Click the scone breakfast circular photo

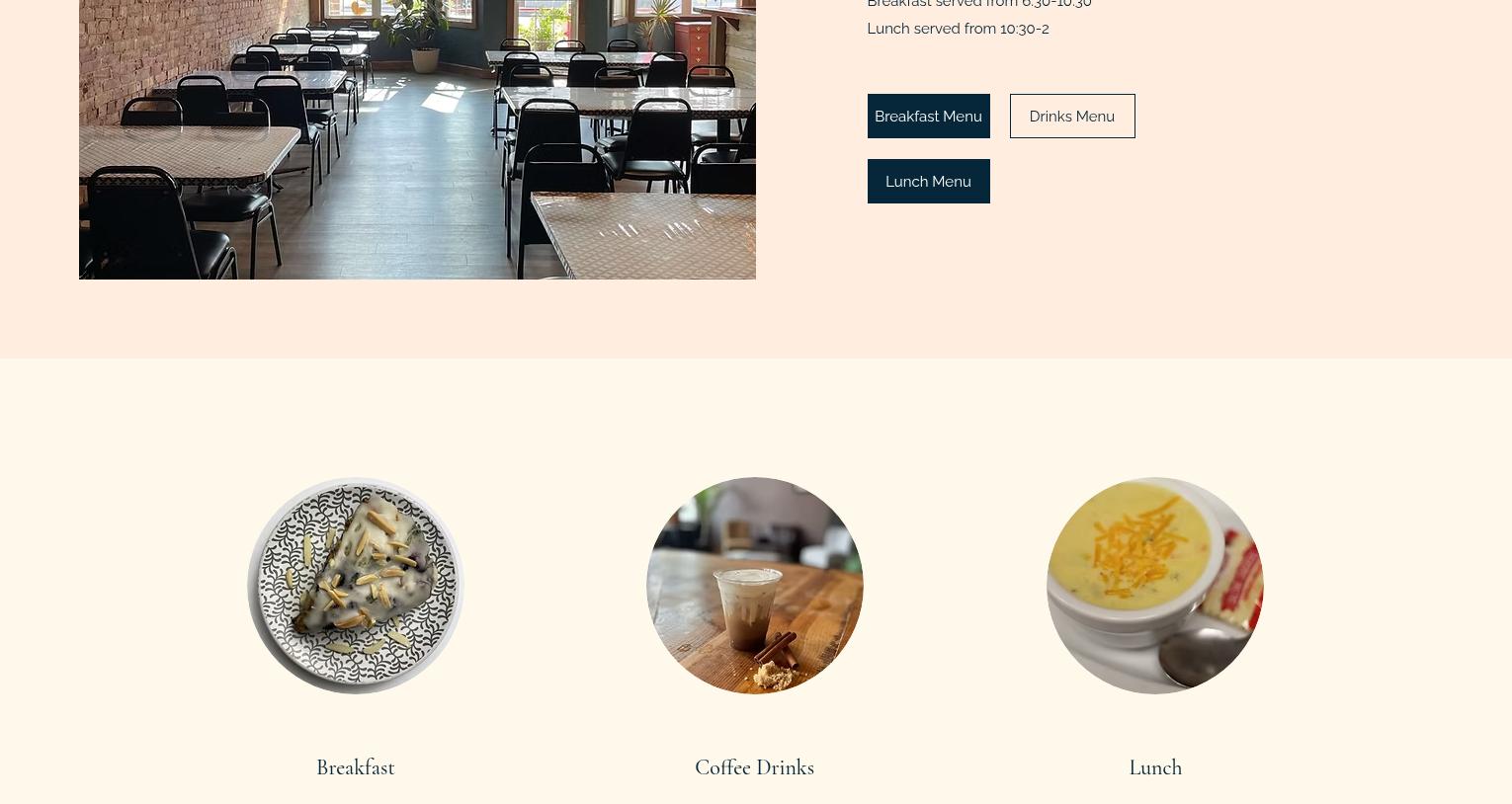point(356,586)
